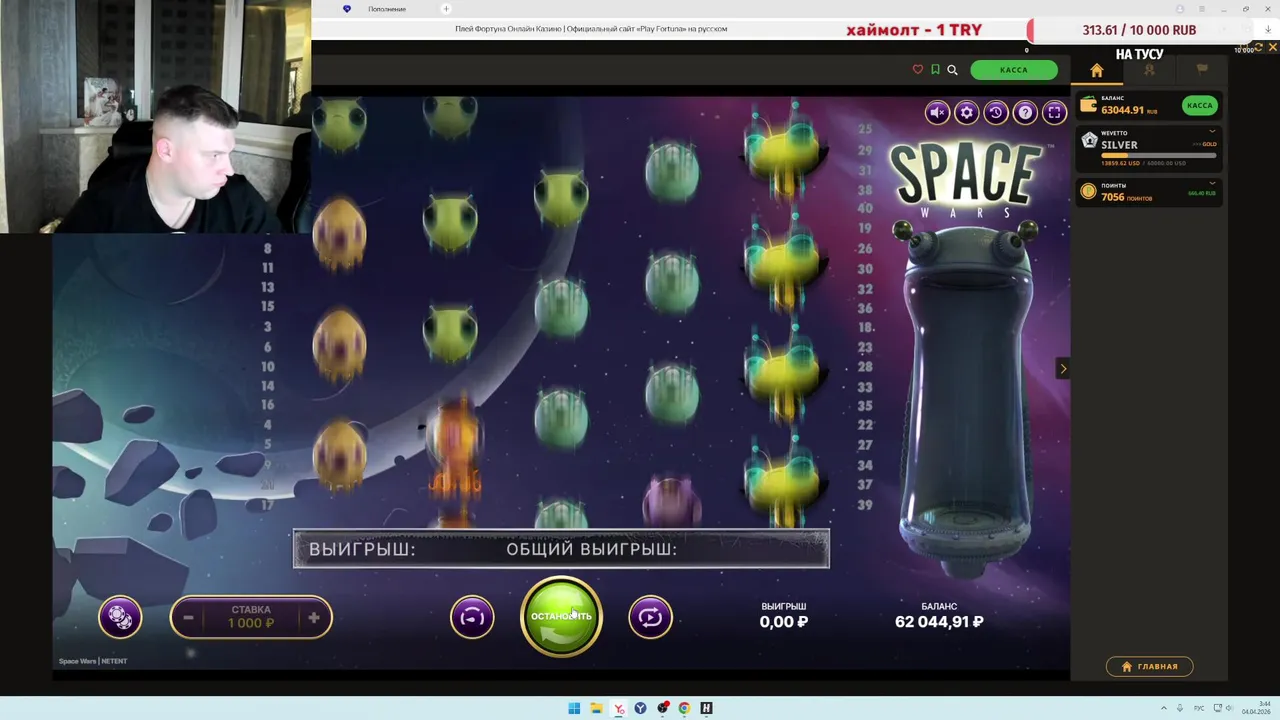The height and width of the screenshot is (720, 1280).
Task: Add game to favorites with heart icon
Action: 918,70
